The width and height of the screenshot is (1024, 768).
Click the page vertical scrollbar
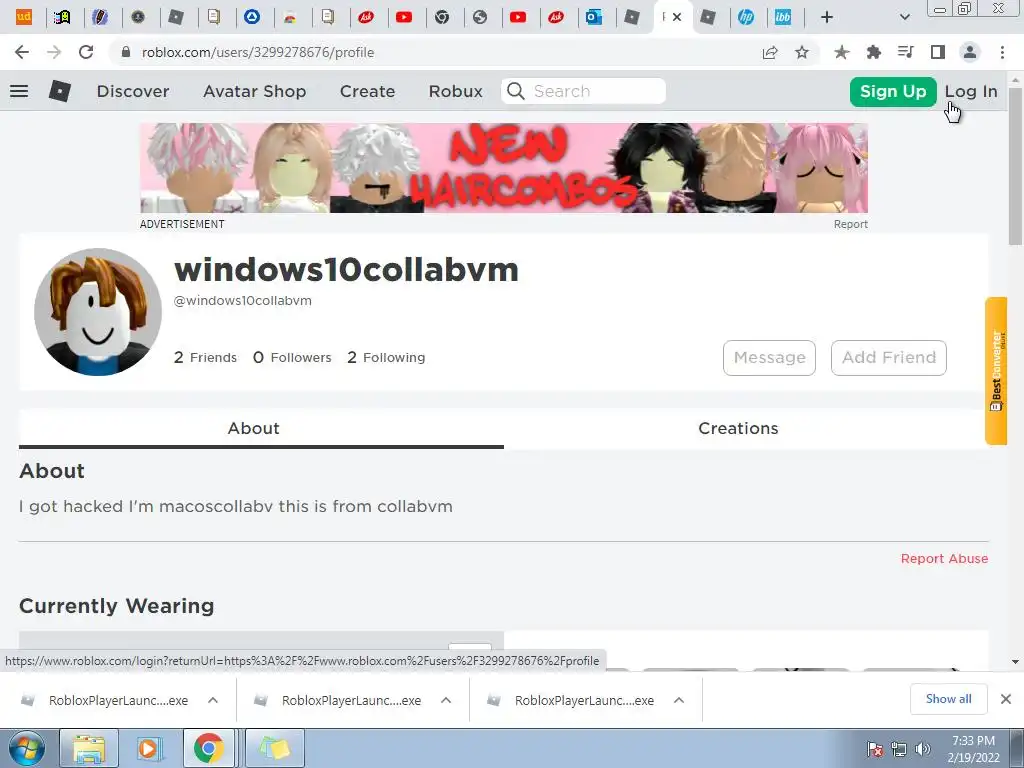[x=1016, y=167]
